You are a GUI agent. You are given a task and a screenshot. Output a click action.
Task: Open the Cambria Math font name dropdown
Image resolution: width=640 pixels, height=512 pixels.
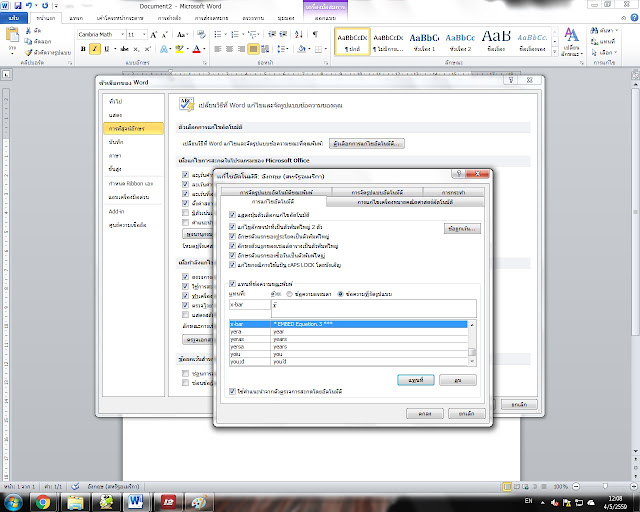pyautogui.click(x=122, y=35)
